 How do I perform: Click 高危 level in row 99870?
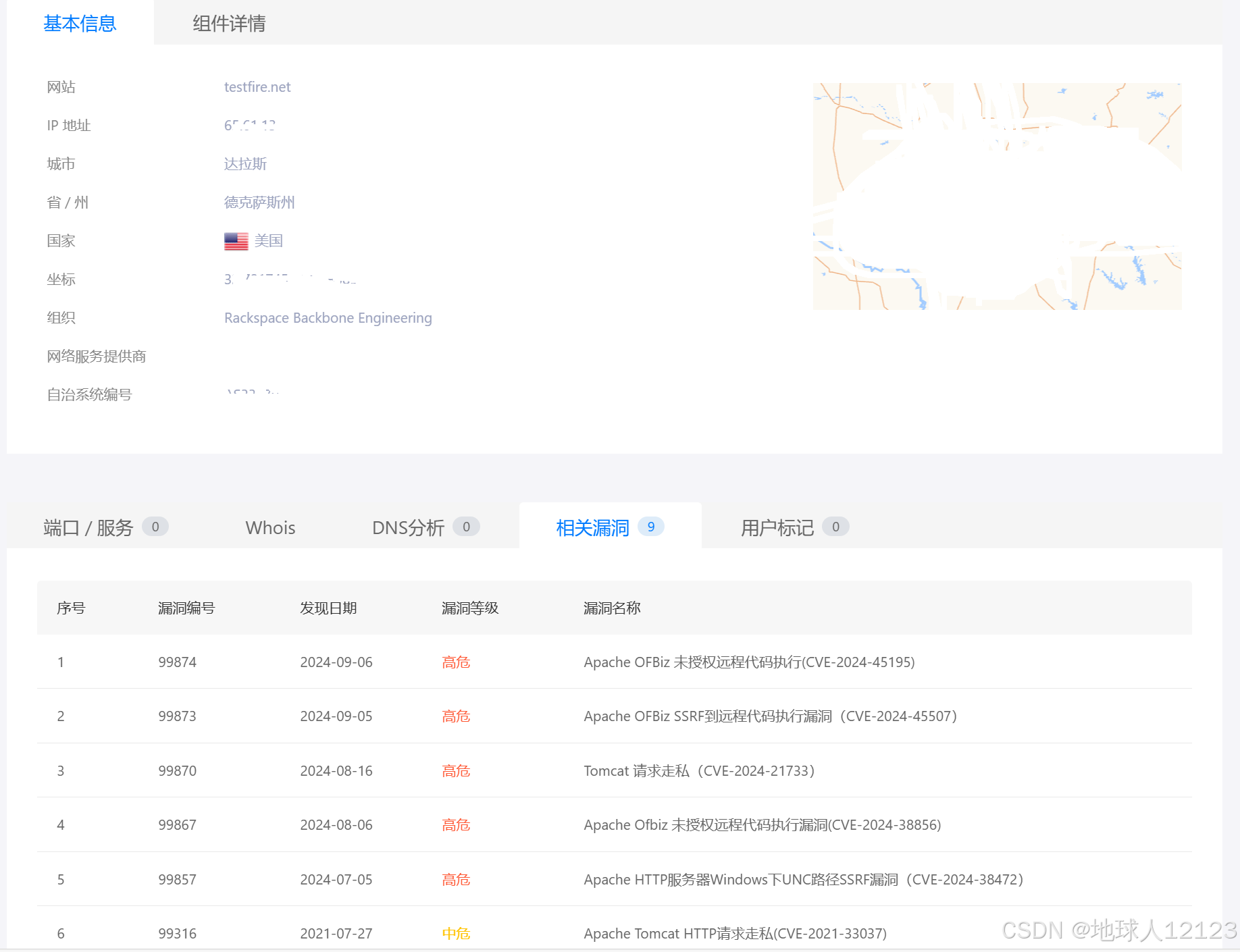[x=456, y=771]
